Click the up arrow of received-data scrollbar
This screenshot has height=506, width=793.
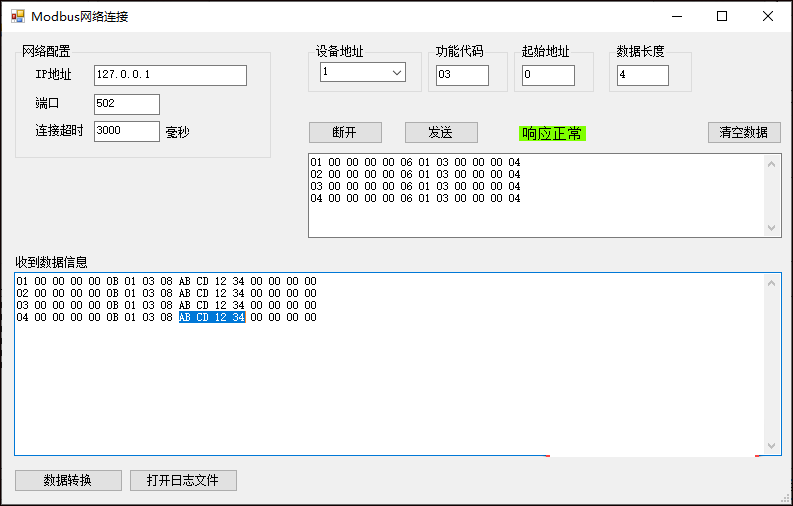click(771, 284)
